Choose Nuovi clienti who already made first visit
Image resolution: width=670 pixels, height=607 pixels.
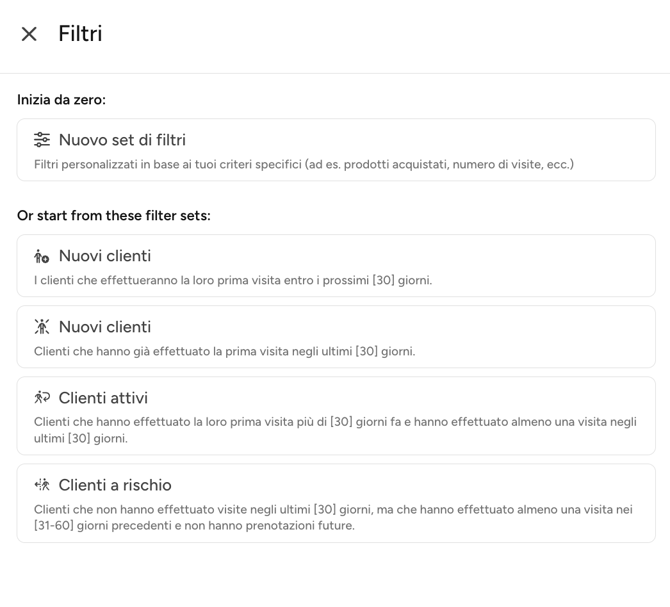(105, 327)
